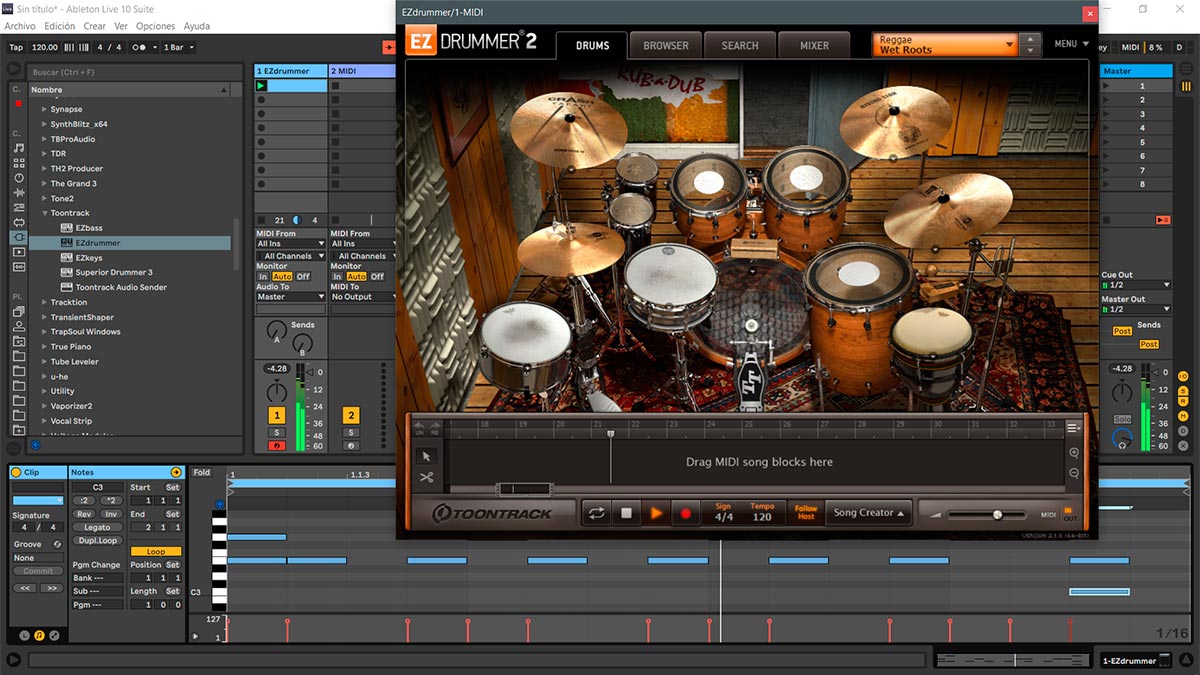
Task: Expand the Synapse folder in the browser
Action: pyautogui.click(x=44, y=109)
